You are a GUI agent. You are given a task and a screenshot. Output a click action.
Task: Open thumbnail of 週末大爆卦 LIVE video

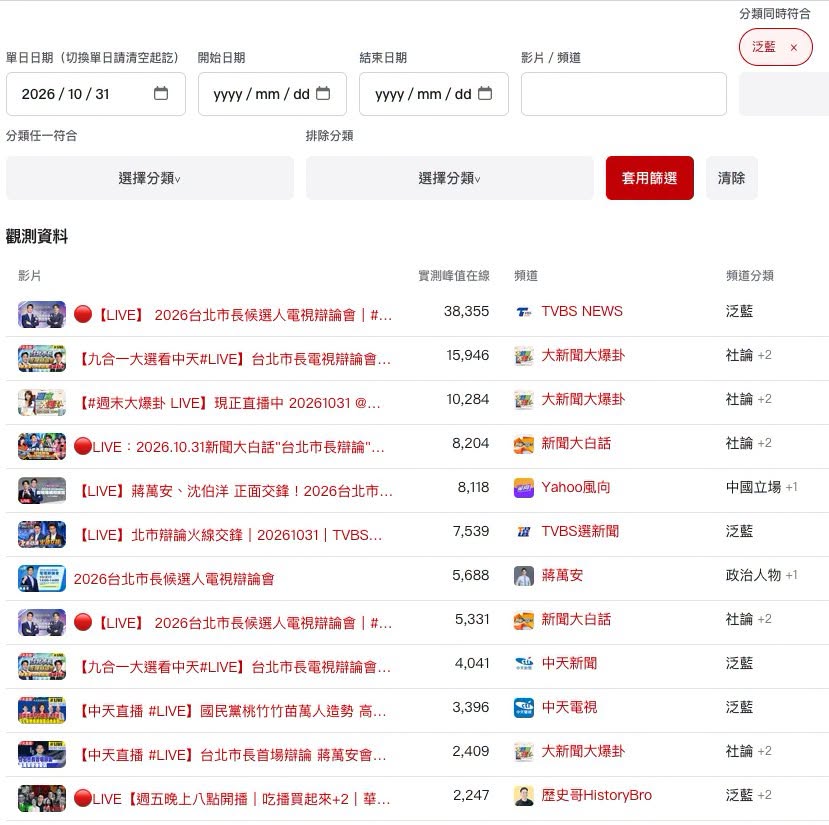pyautogui.click(x=42, y=402)
